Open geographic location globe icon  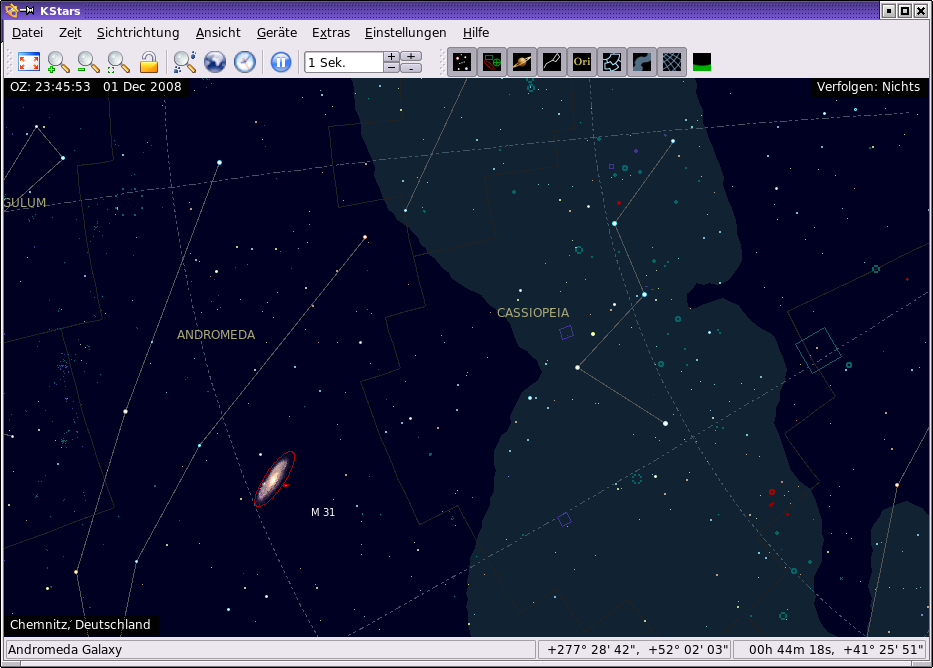point(215,62)
